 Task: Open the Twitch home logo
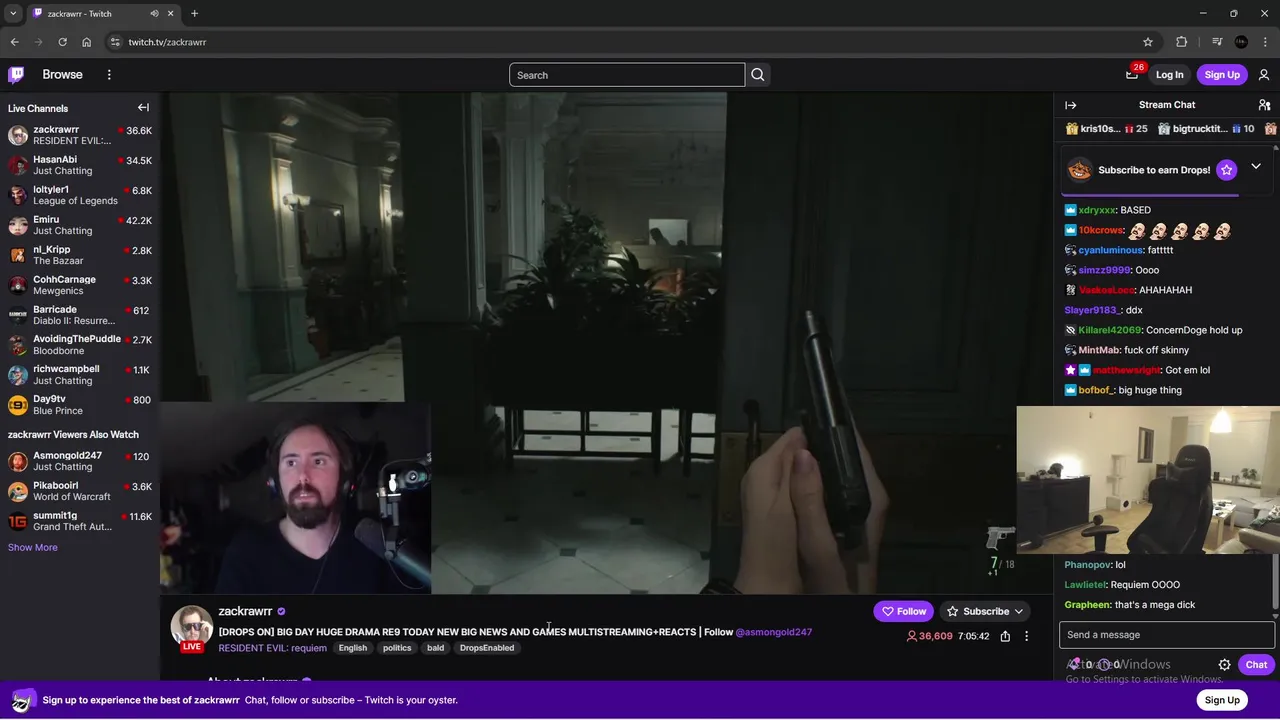click(16, 75)
